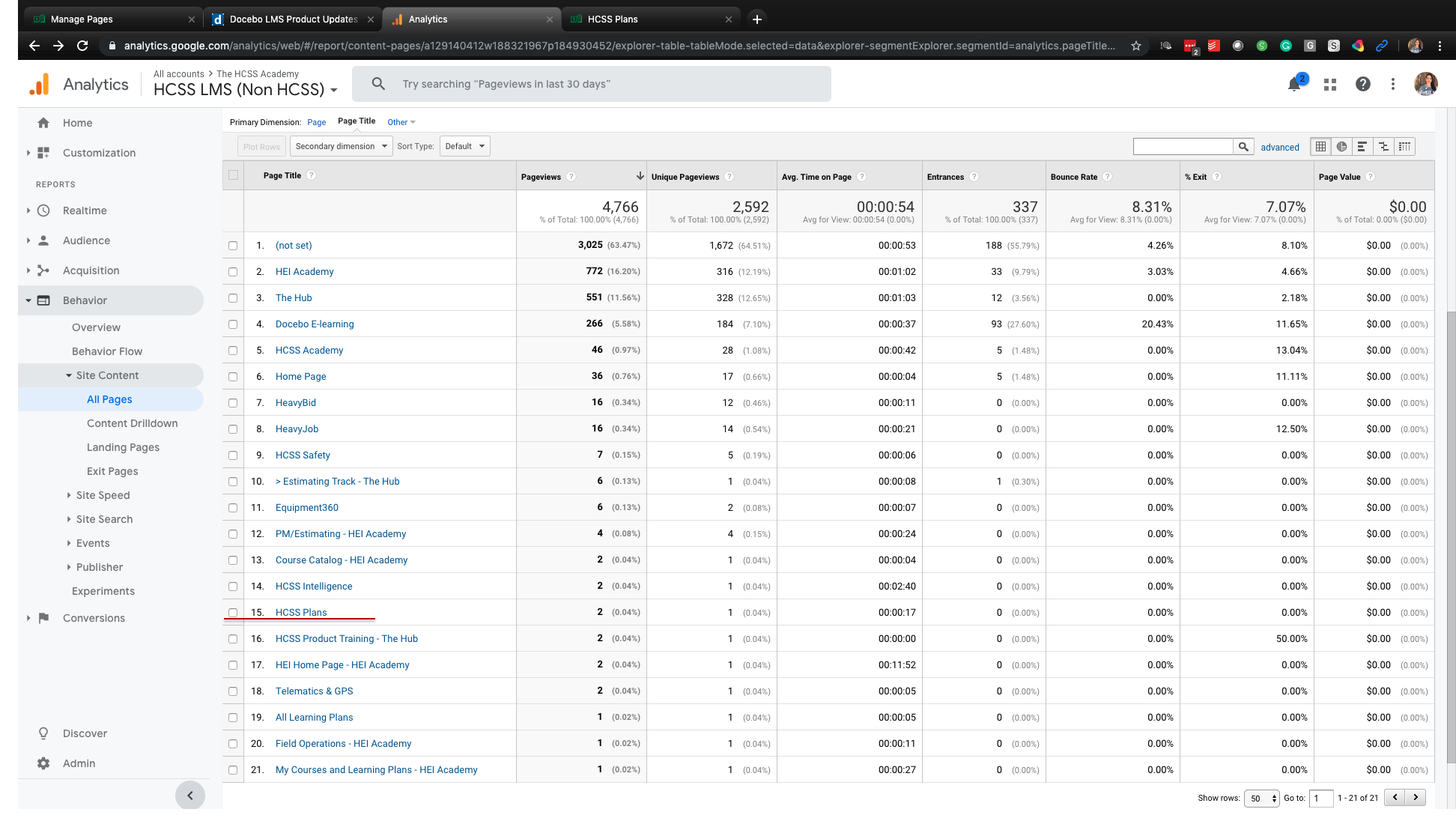Open the notifications bell

[x=1294, y=85]
